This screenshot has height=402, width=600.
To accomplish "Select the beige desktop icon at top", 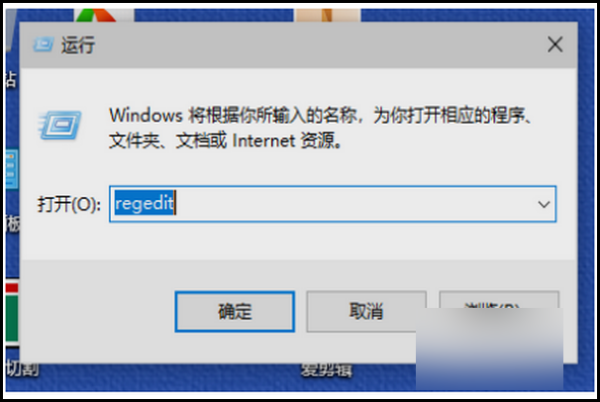I will coord(327,15).
